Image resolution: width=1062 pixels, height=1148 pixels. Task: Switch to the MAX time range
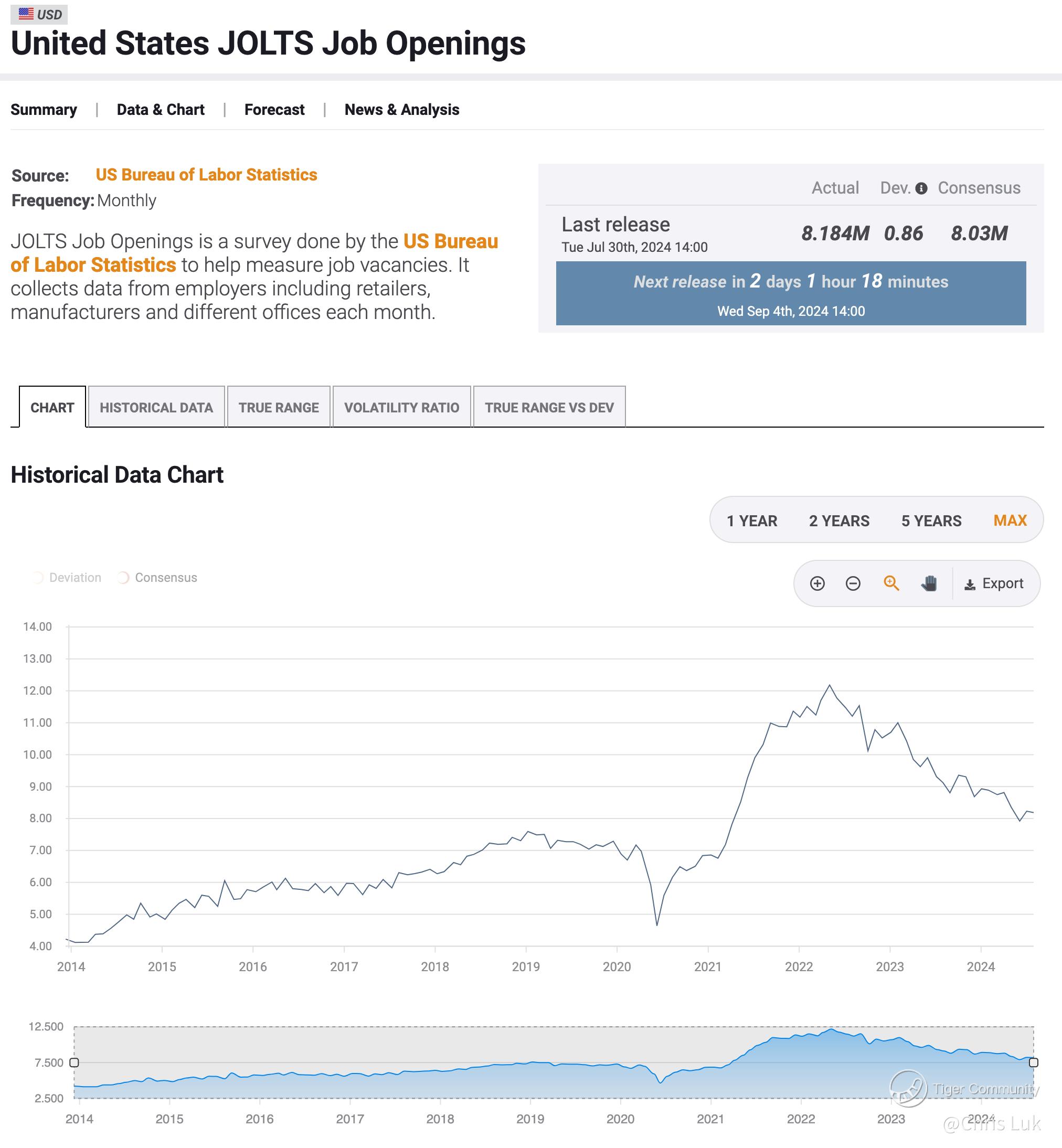pos(1010,520)
